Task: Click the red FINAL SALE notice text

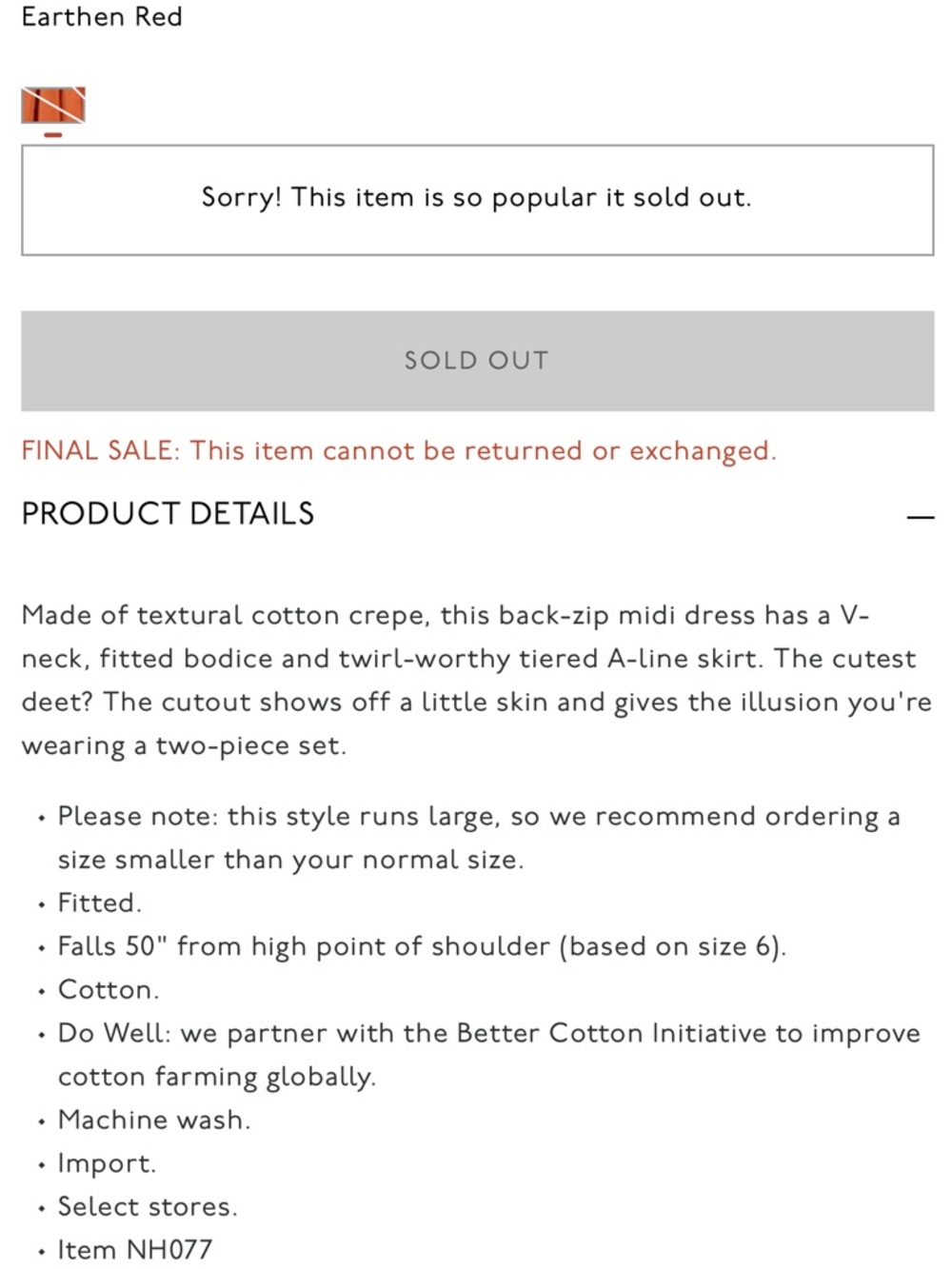Action: pyautogui.click(x=399, y=451)
